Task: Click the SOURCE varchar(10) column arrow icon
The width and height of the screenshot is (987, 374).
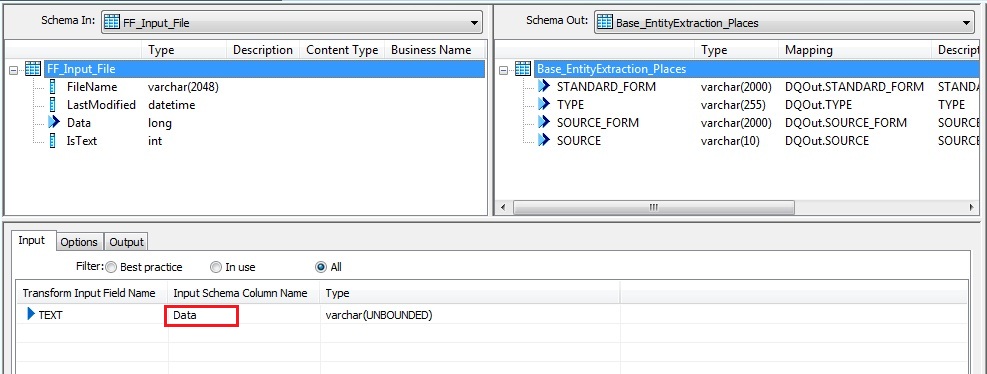Action: tap(544, 140)
